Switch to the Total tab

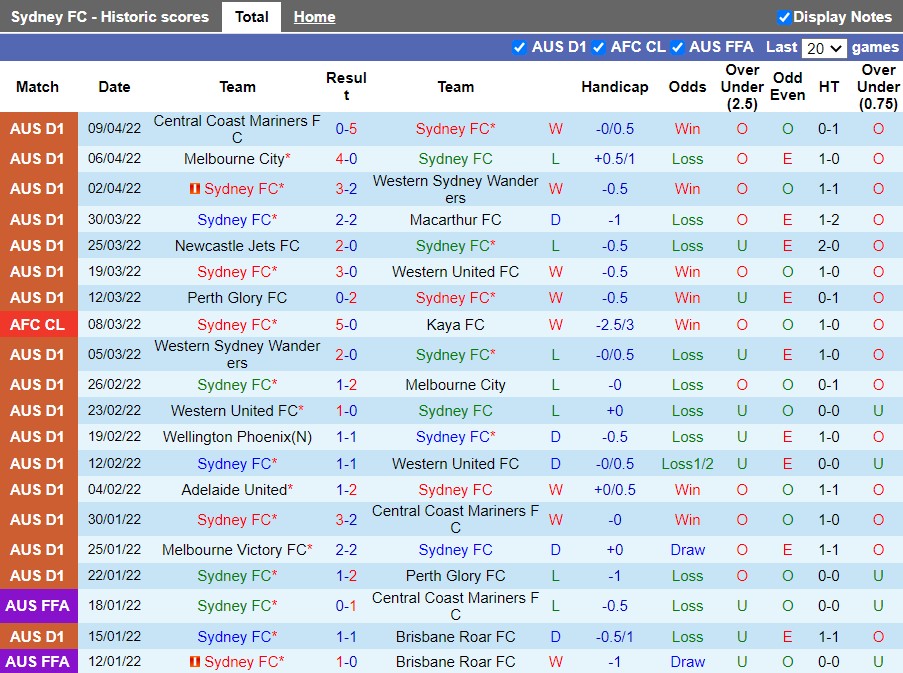[251, 17]
